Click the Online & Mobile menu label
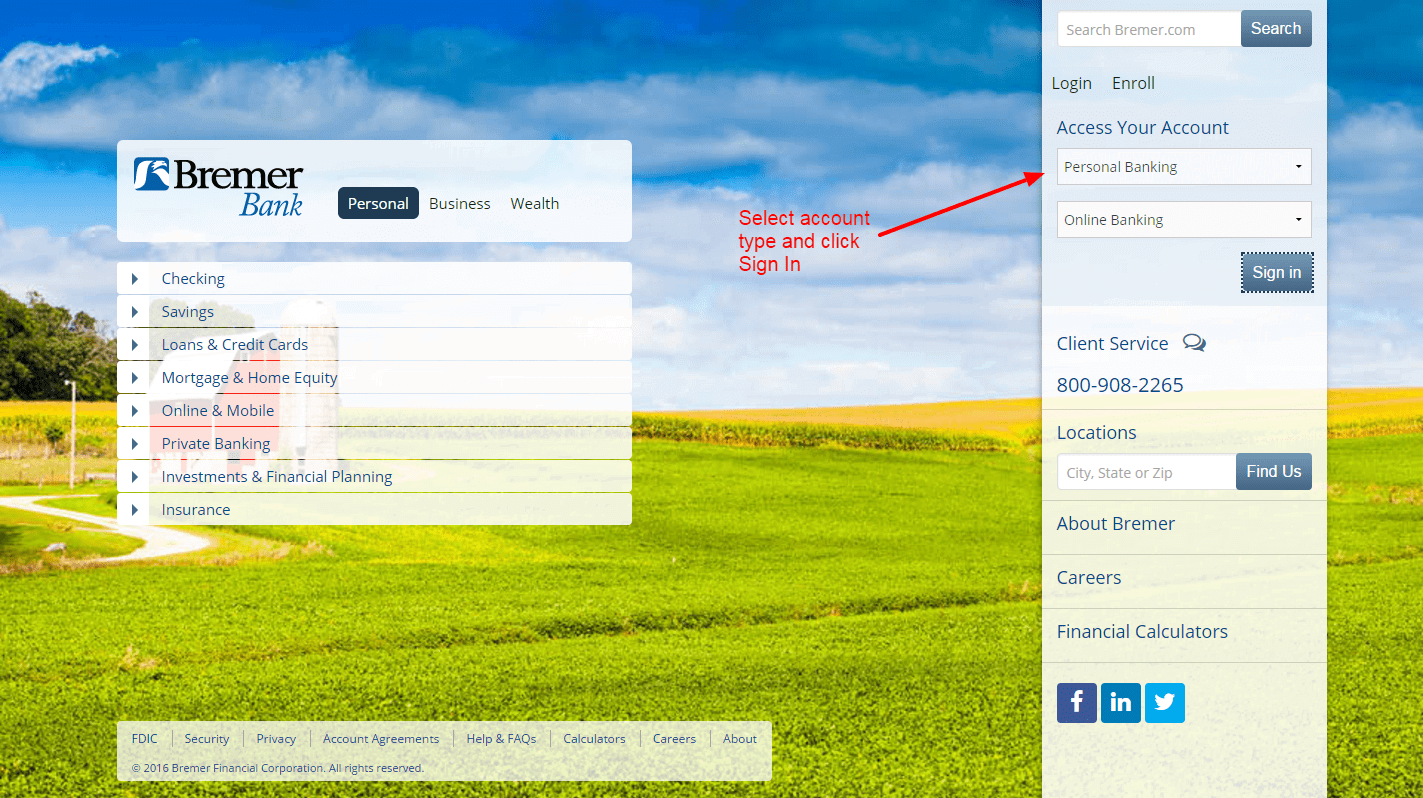This screenshot has height=798, width=1423. 218,411
